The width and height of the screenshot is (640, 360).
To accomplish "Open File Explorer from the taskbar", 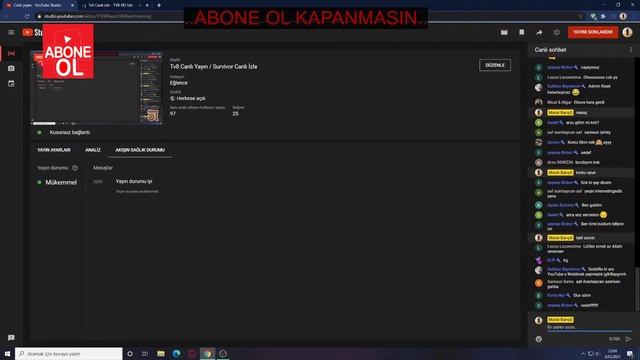I will click(x=161, y=353).
